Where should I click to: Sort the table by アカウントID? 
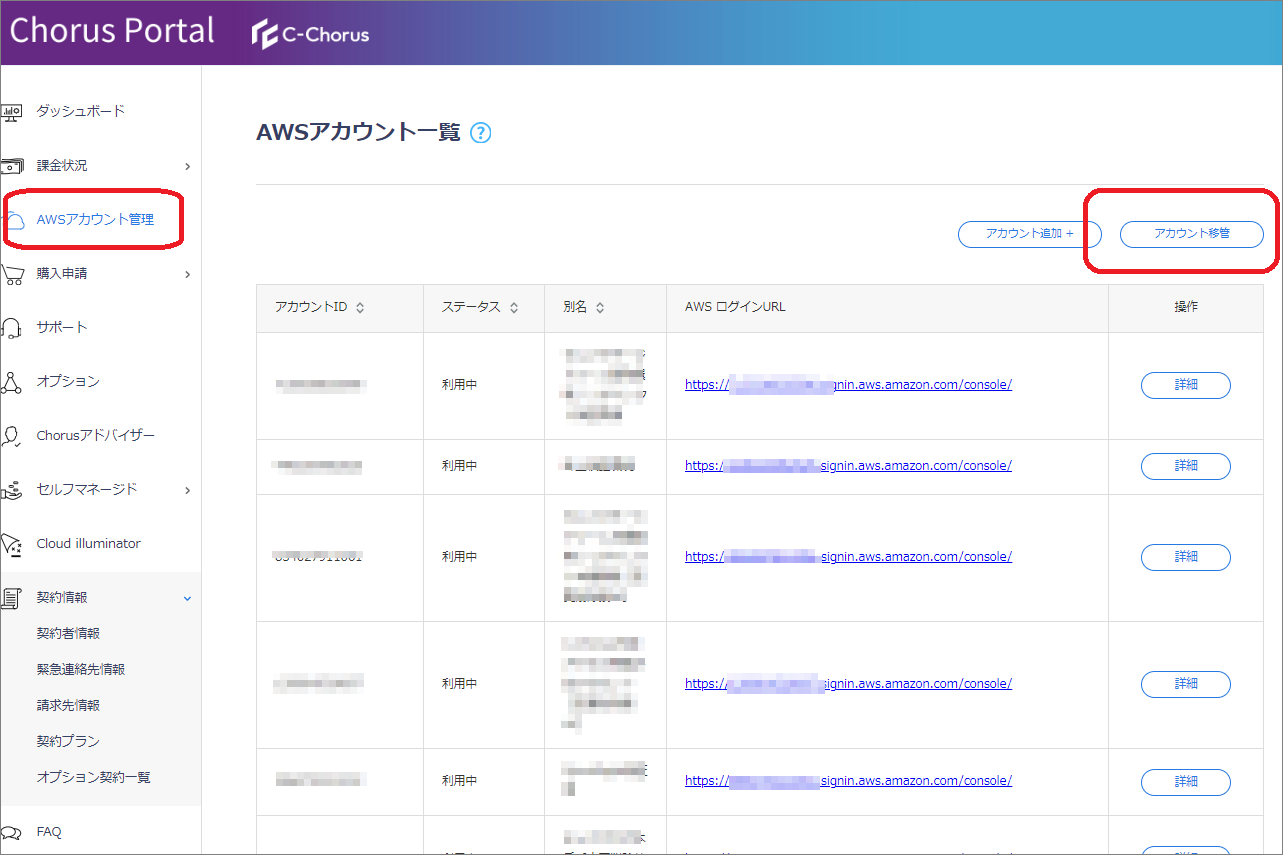(x=360, y=308)
